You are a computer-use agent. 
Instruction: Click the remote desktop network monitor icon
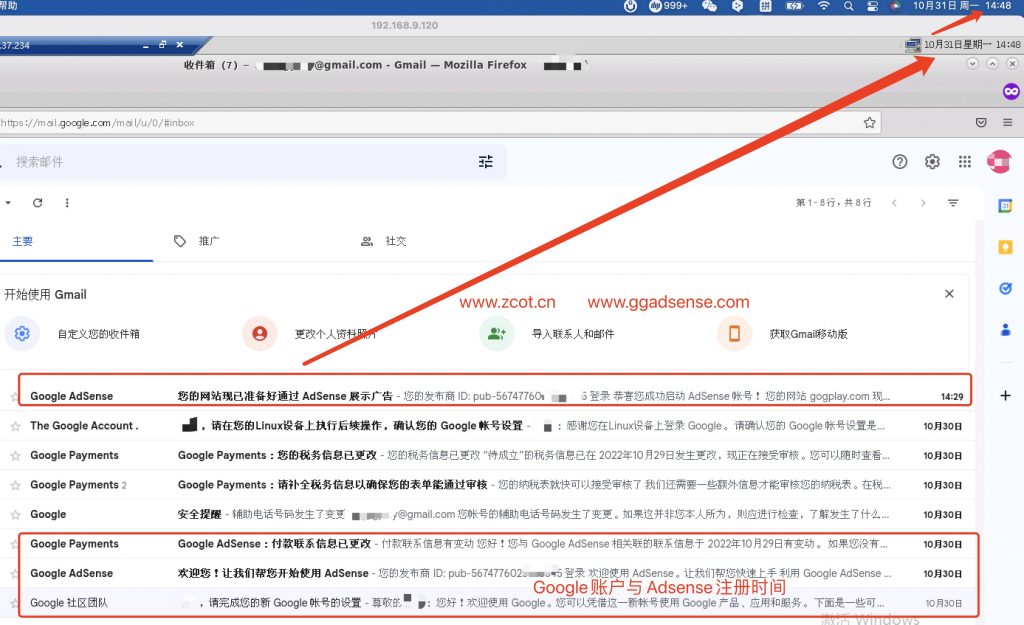[912, 44]
